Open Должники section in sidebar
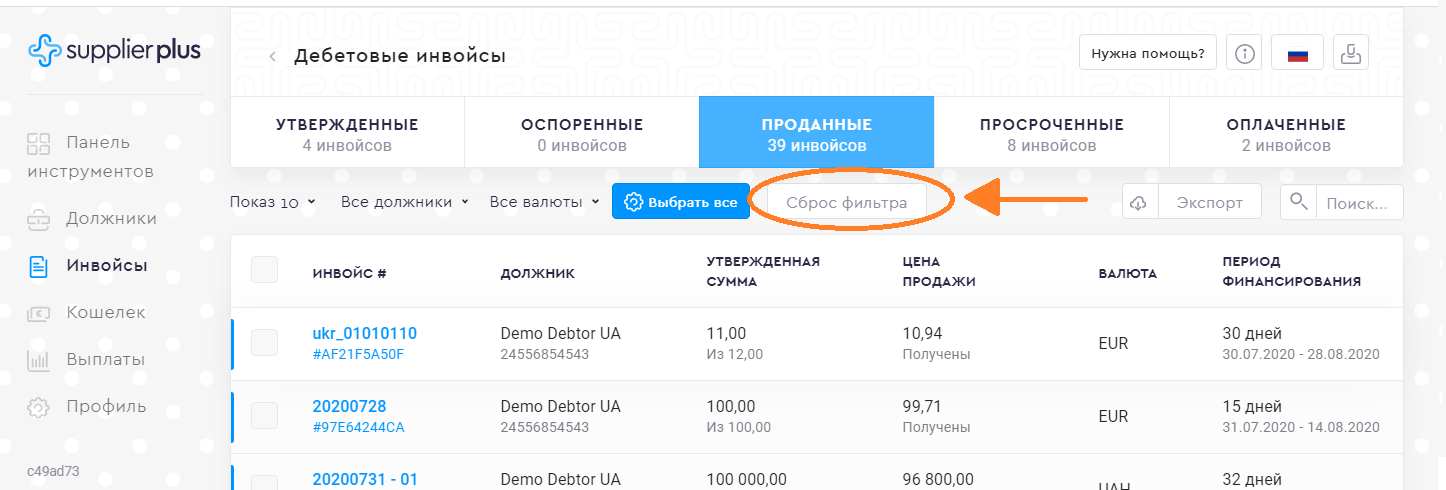 (111, 218)
